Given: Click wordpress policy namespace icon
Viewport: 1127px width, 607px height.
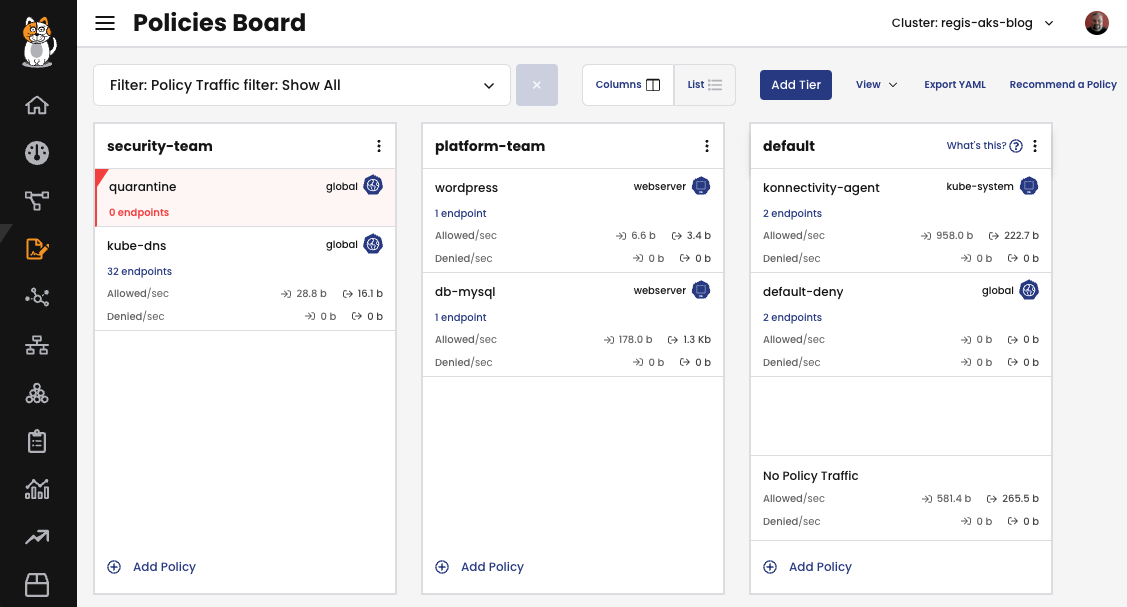Looking at the screenshot, I should 701,186.
